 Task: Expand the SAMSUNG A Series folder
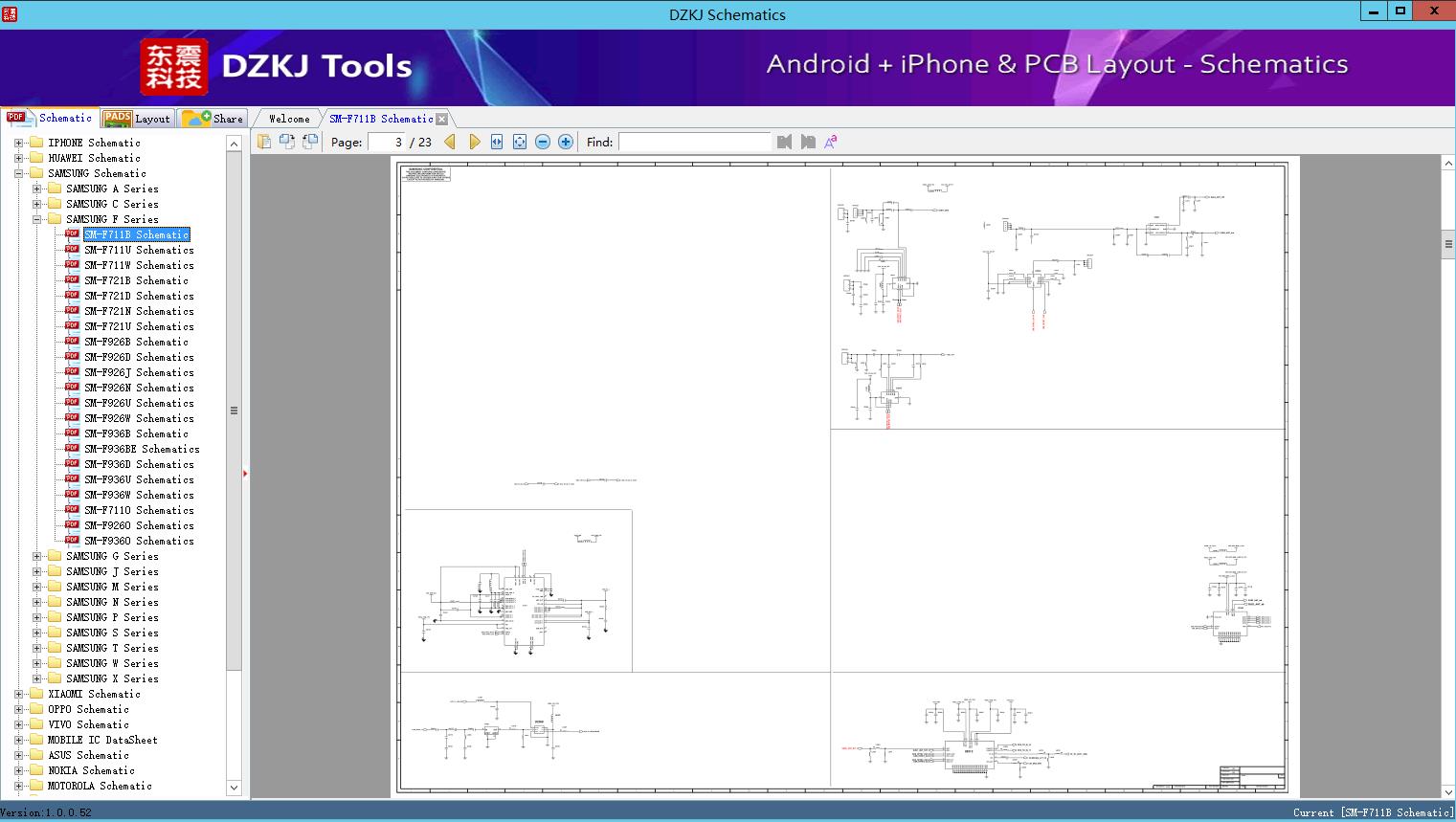click(x=36, y=189)
